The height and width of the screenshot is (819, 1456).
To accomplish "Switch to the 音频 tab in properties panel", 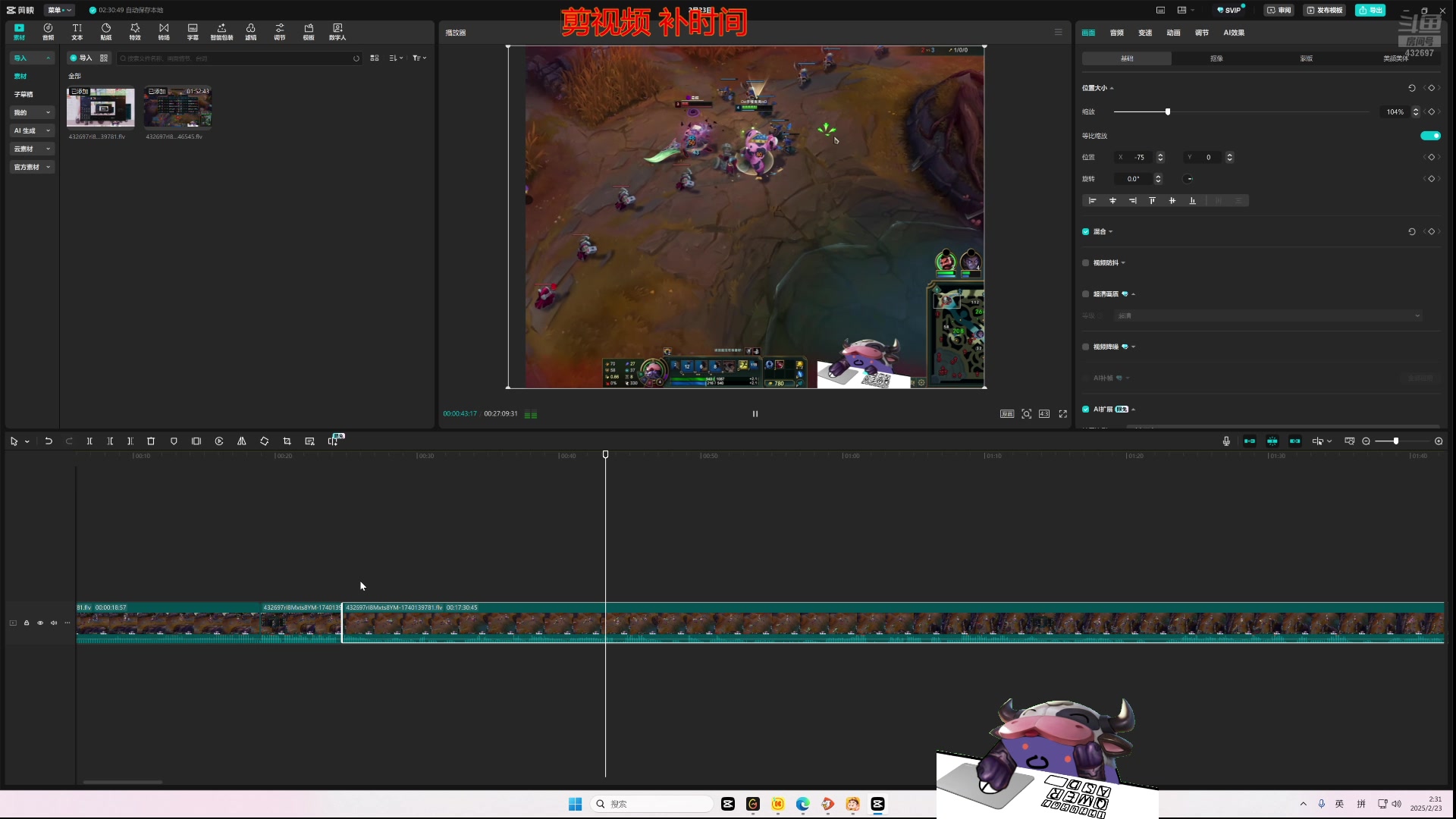I will [x=1116, y=33].
